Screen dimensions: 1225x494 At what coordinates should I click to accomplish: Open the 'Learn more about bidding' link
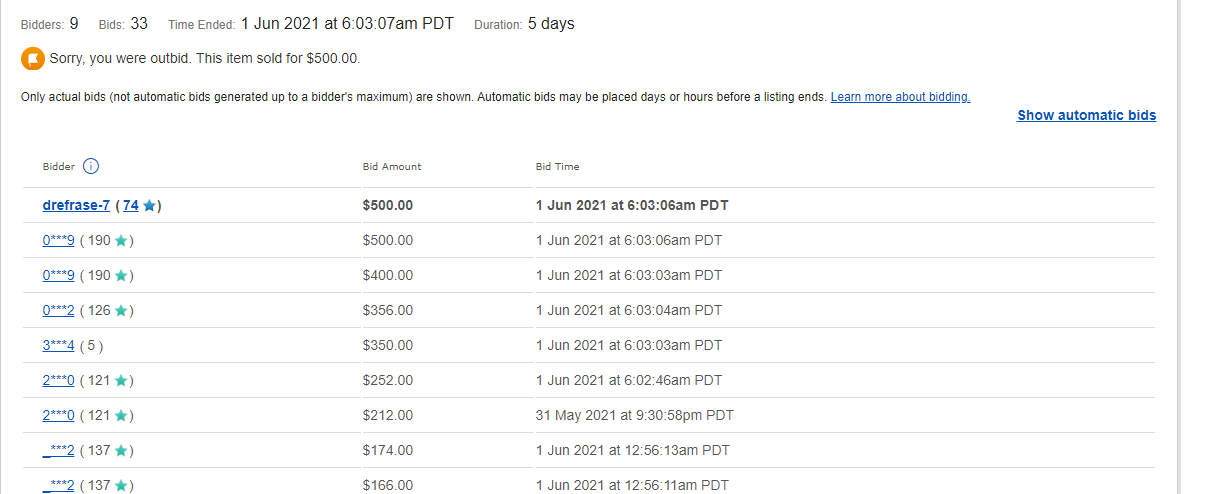tap(900, 97)
